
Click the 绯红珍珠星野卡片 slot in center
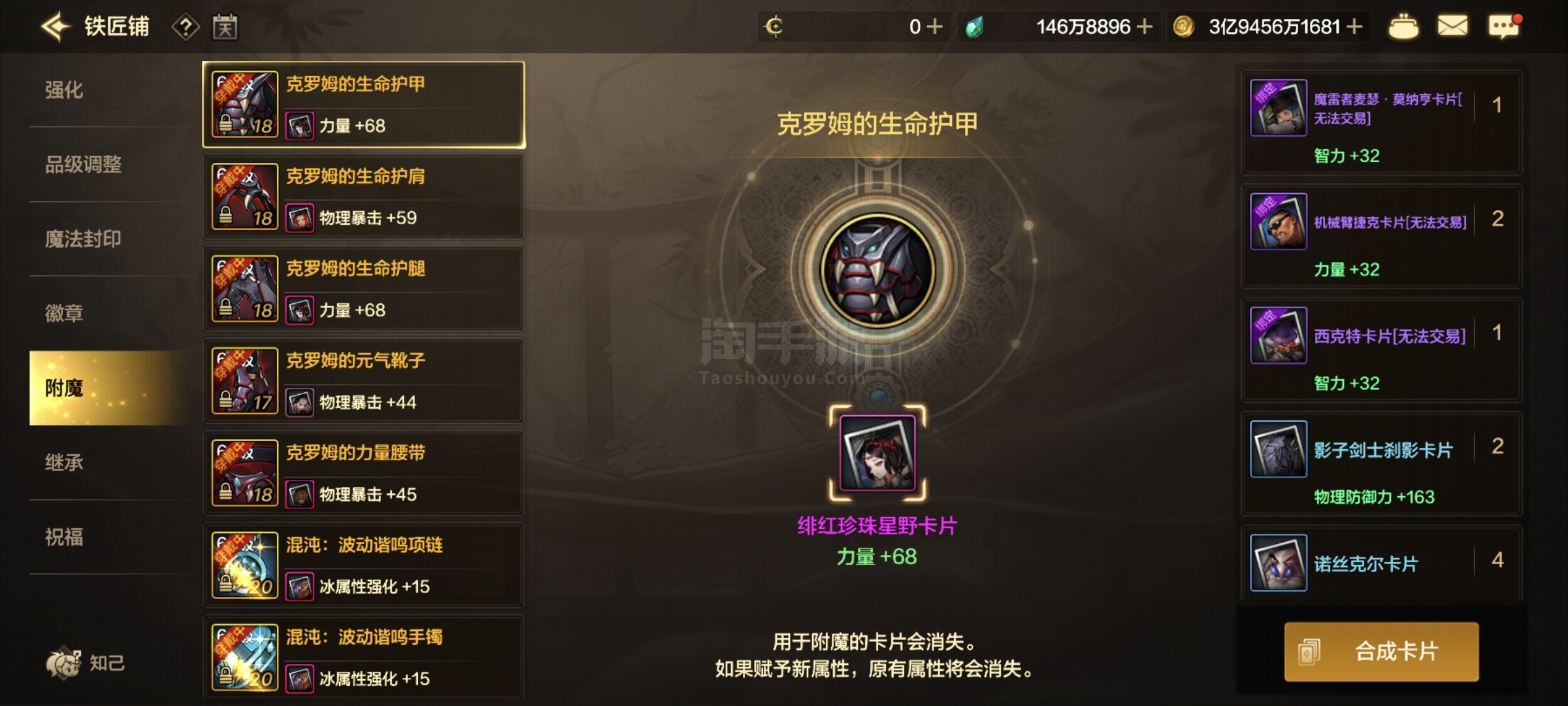tap(877, 453)
